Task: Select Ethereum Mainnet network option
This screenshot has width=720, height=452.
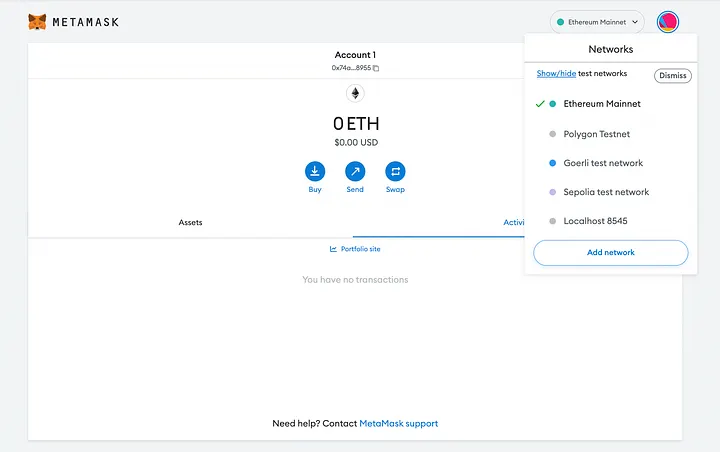Action: tap(601, 104)
